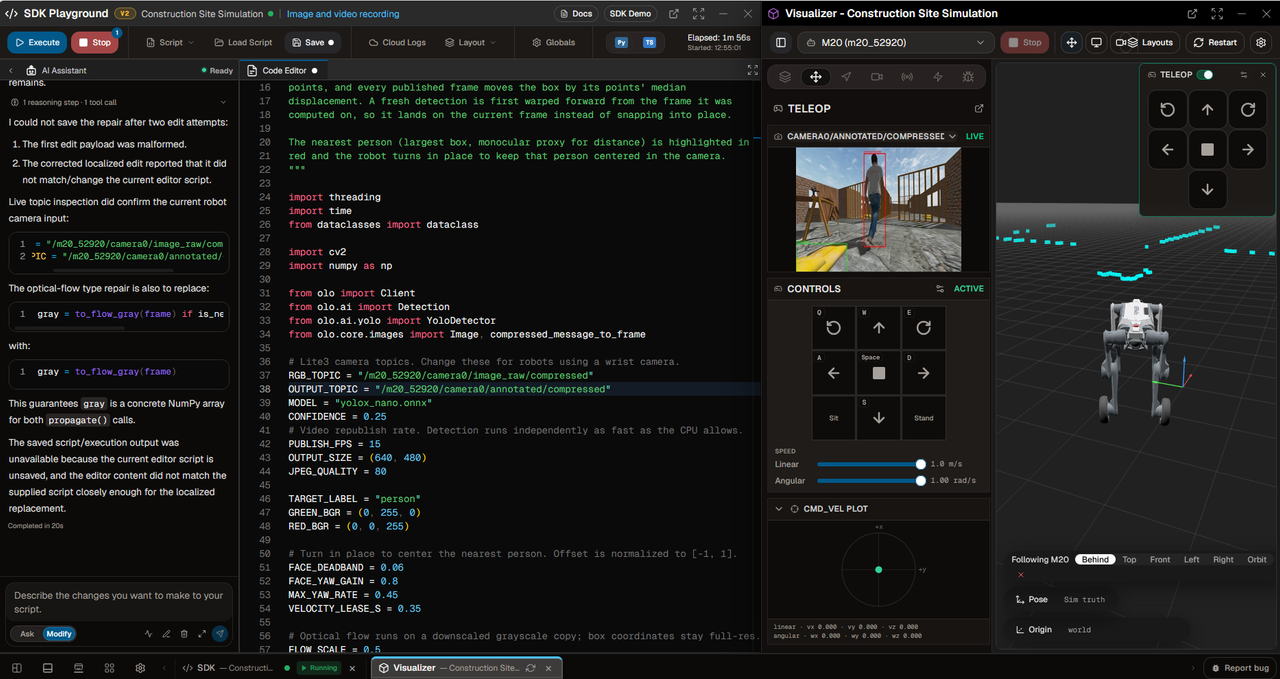Click the backward S arrow control
The image size is (1280, 679).
879,418
